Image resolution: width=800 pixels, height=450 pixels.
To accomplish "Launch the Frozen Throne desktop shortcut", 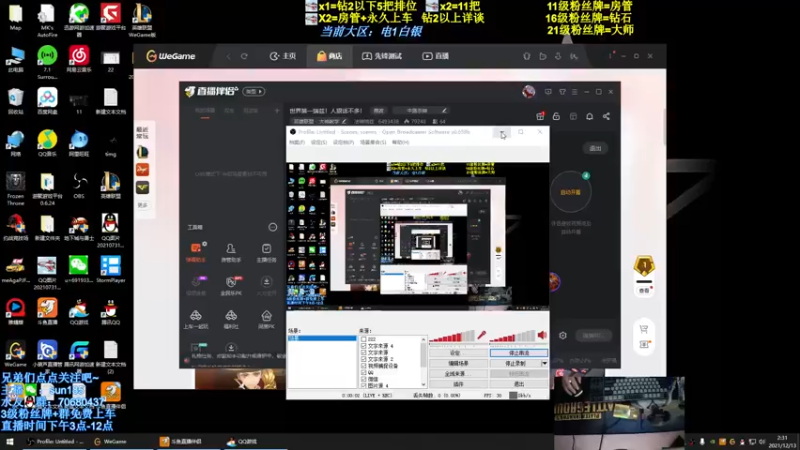I will click(x=15, y=186).
